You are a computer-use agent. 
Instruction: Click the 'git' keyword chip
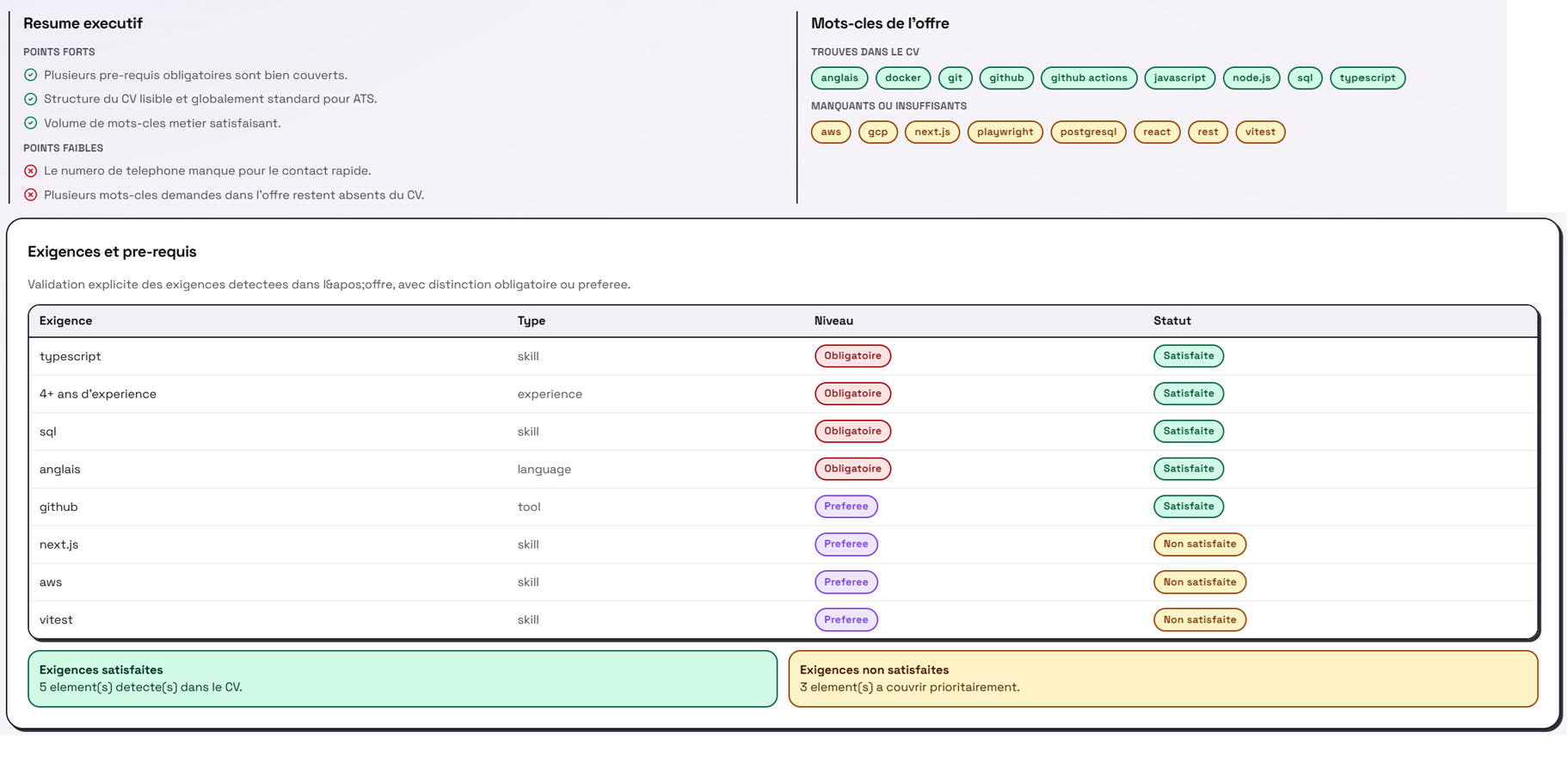coord(955,78)
